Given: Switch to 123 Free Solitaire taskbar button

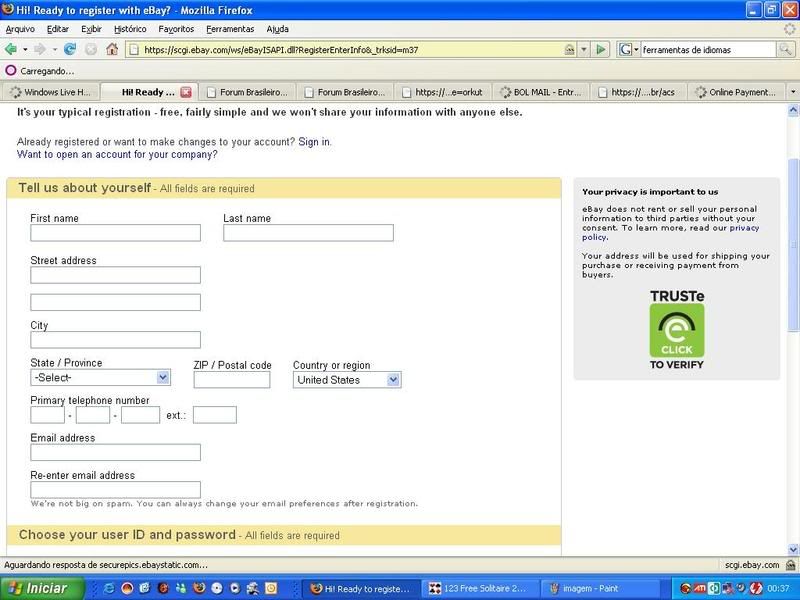Looking at the screenshot, I should 480,588.
